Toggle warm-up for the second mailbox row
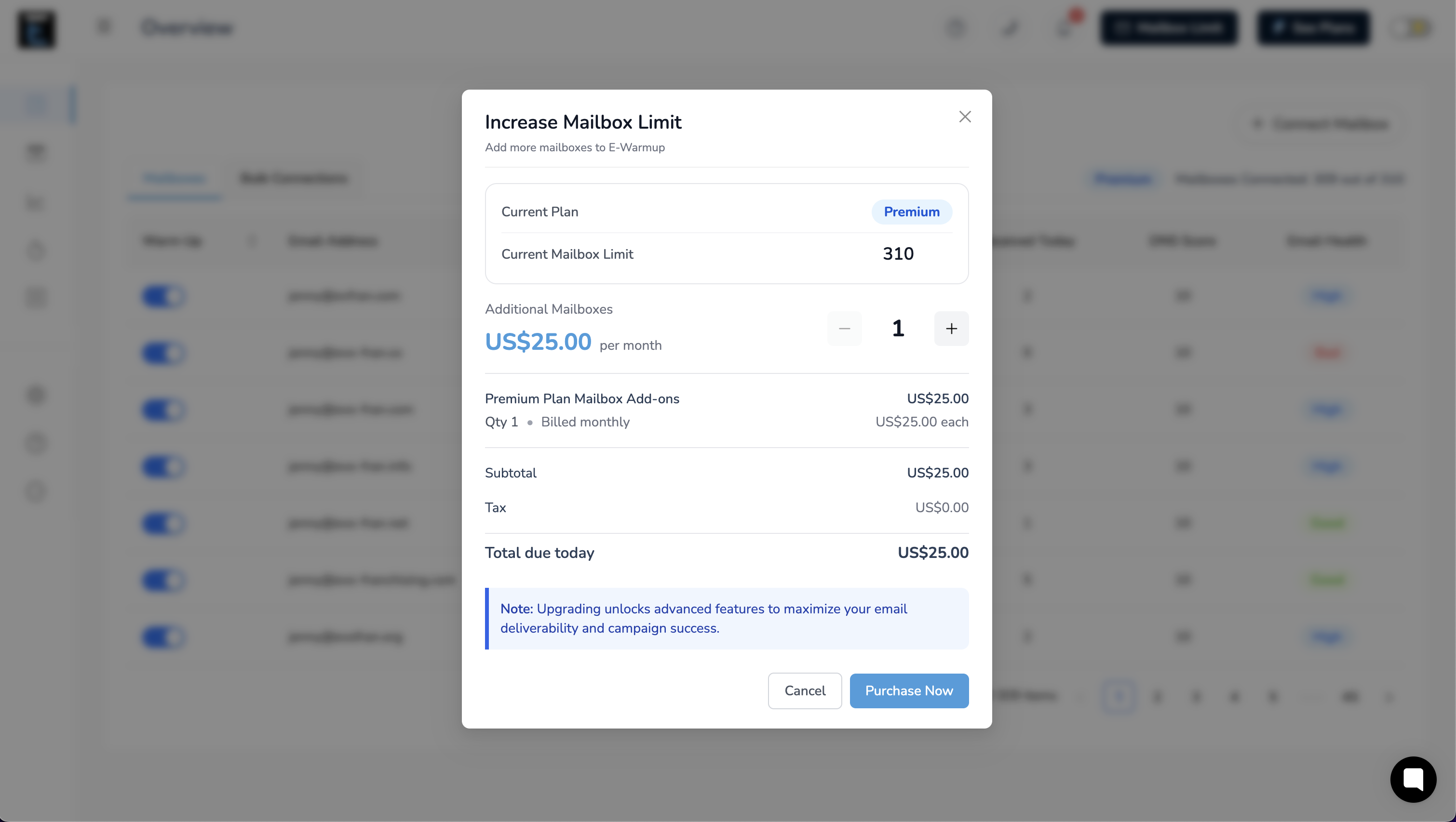Viewport: 1456px width, 822px height. (163, 353)
